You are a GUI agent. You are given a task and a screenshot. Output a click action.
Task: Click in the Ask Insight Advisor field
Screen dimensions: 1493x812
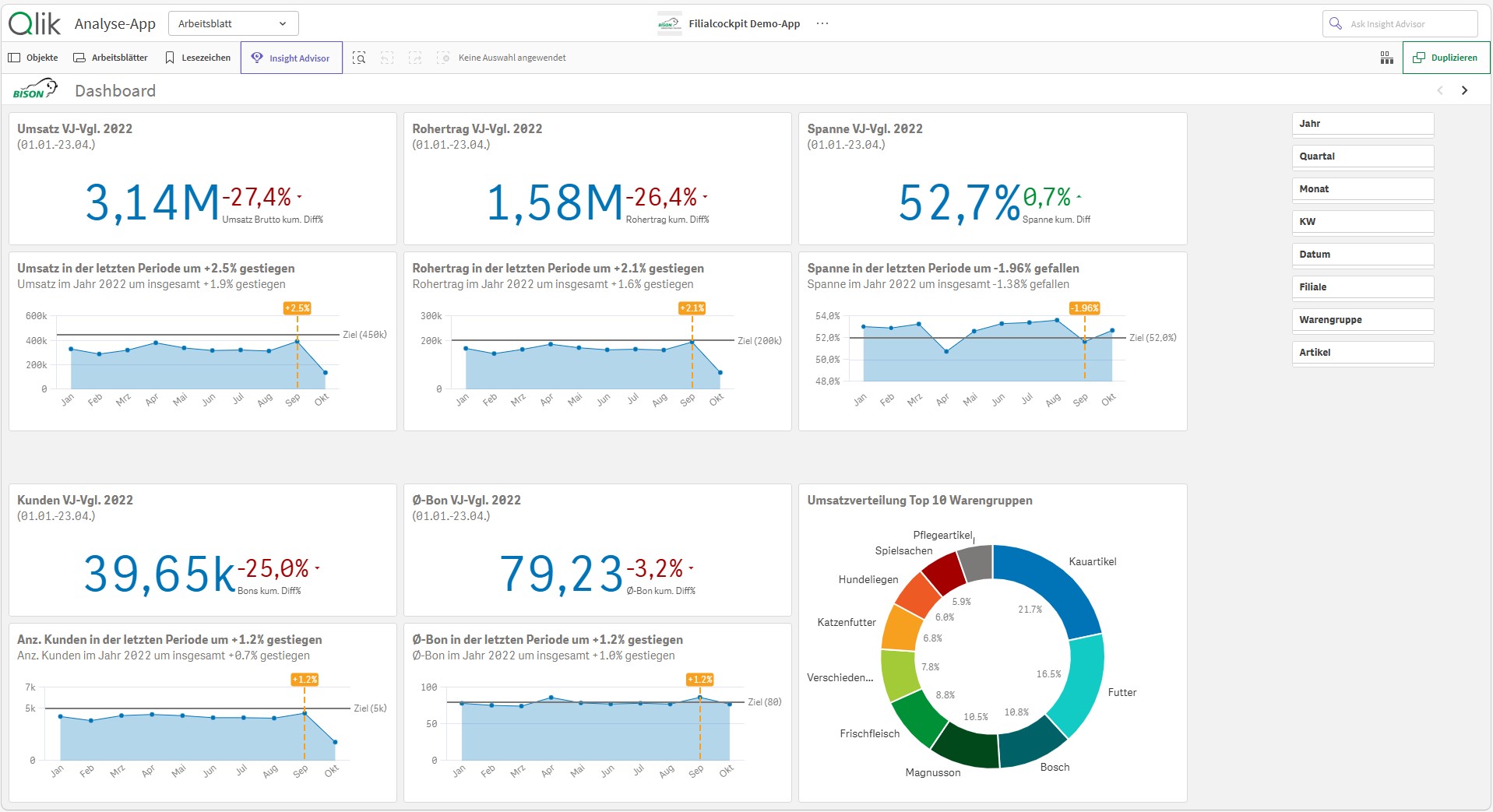(x=1400, y=23)
